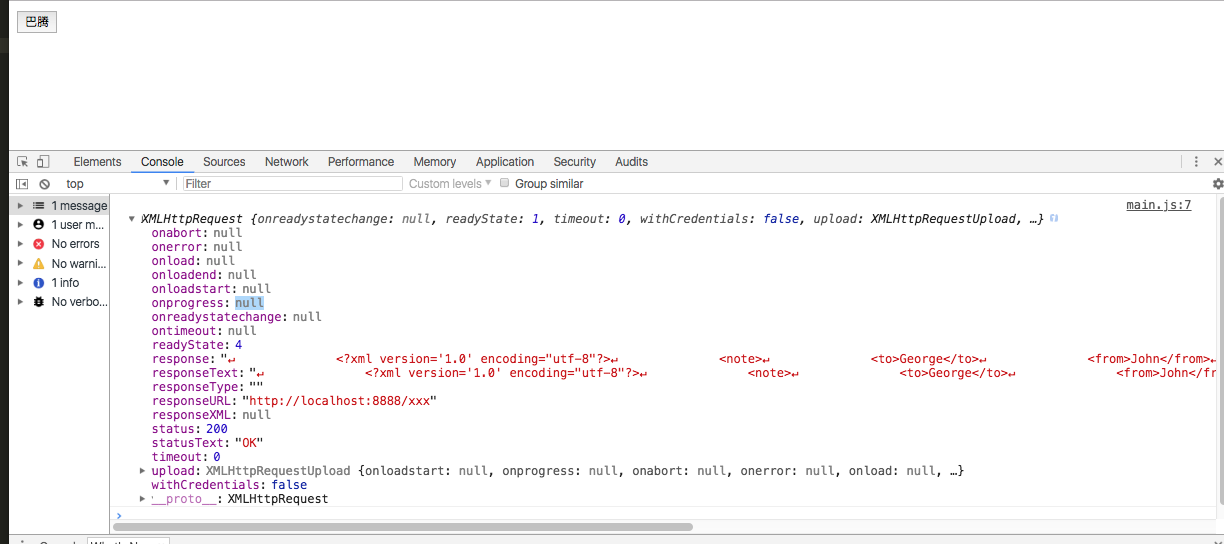Click the highlighted null of onprogress
The height and width of the screenshot is (544, 1224).
tap(249, 303)
